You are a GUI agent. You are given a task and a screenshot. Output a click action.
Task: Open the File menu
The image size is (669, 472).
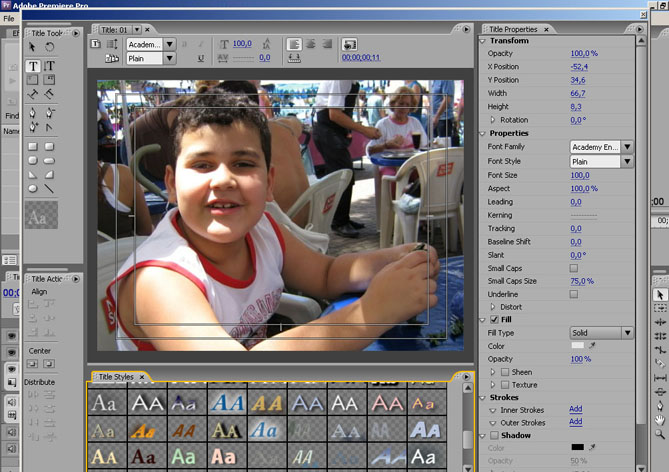coord(9,18)
